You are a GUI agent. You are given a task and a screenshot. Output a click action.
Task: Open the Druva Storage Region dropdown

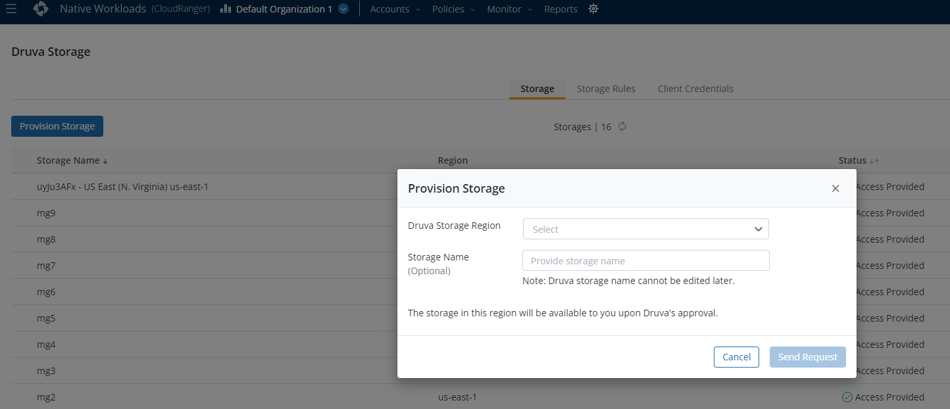click(645, 229)
